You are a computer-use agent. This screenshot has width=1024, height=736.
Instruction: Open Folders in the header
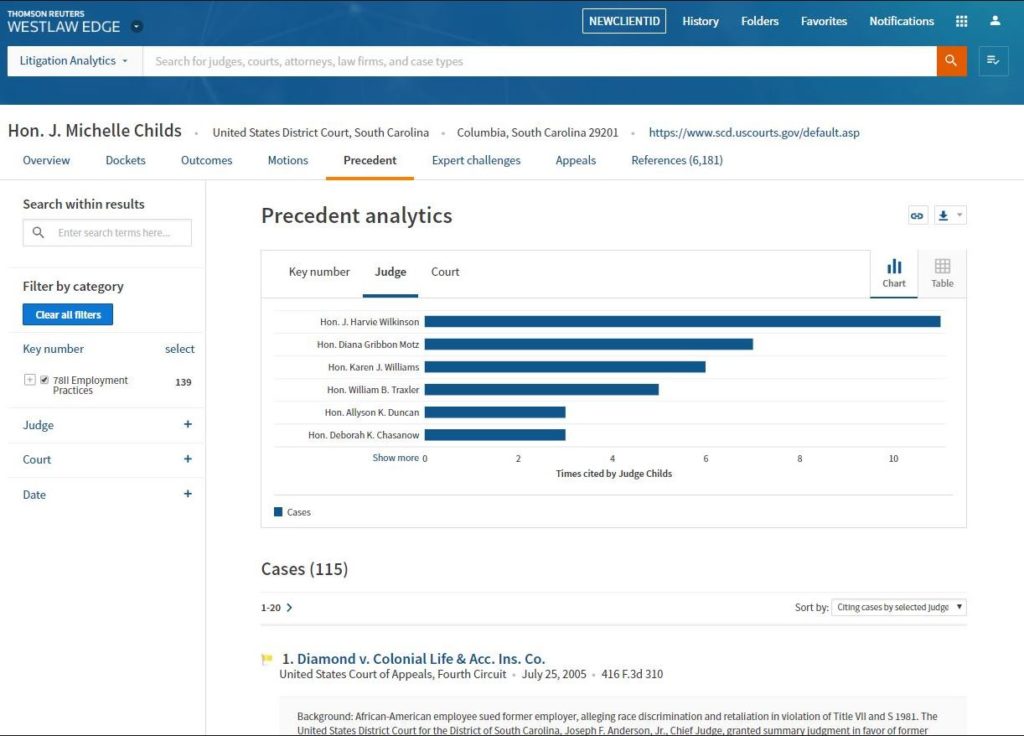760,22
